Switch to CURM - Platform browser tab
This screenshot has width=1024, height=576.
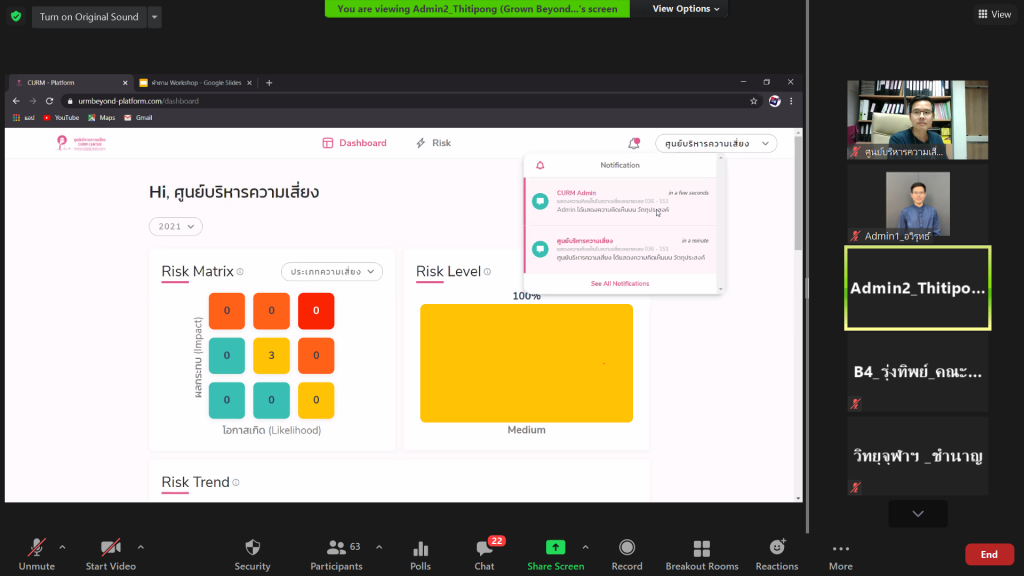[71, 83]
